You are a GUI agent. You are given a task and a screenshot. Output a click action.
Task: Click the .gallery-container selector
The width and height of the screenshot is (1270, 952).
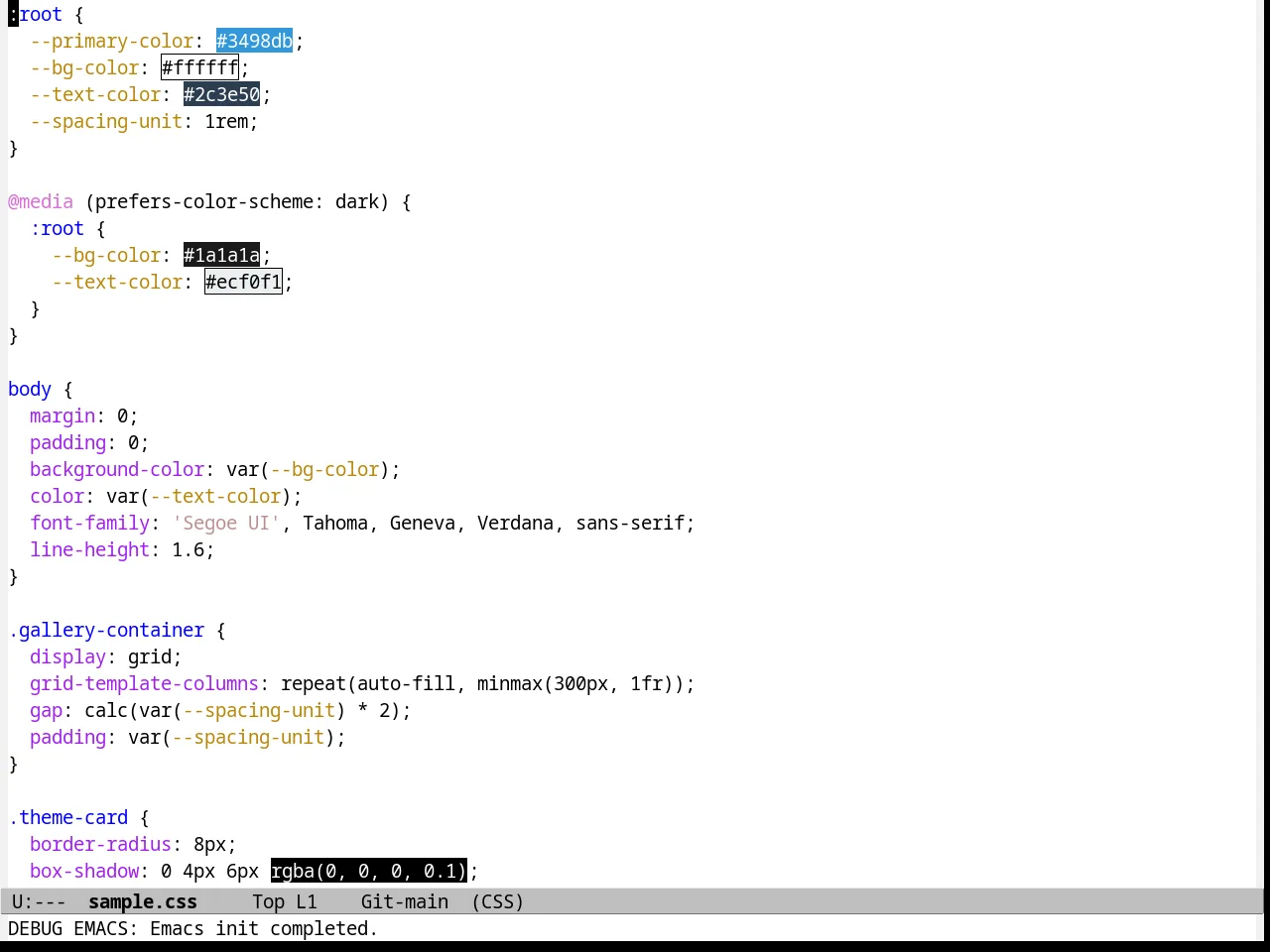(106, 630)
